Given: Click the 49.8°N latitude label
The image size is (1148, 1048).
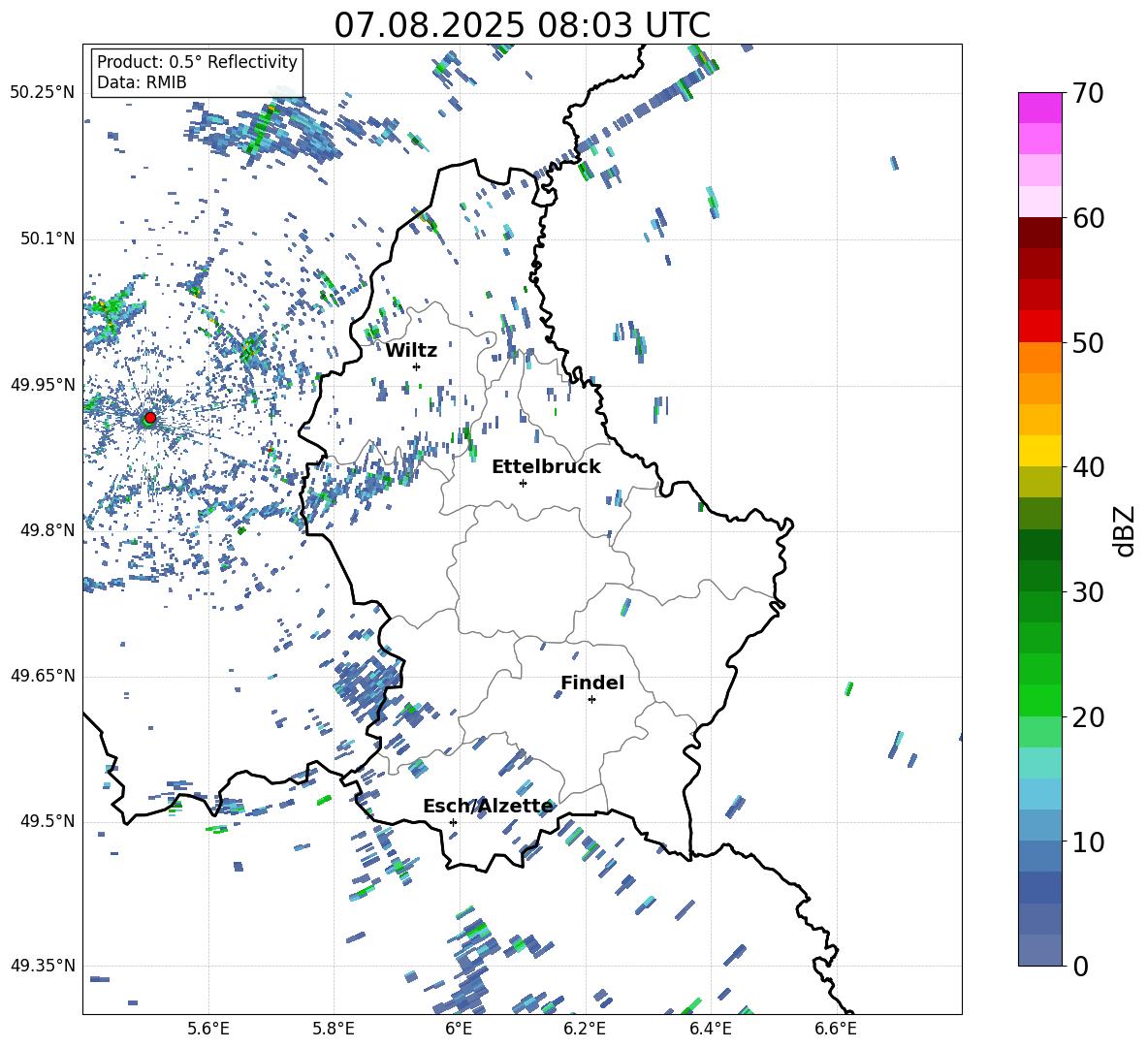Looking at the screenshot, I should click(48, 530).
